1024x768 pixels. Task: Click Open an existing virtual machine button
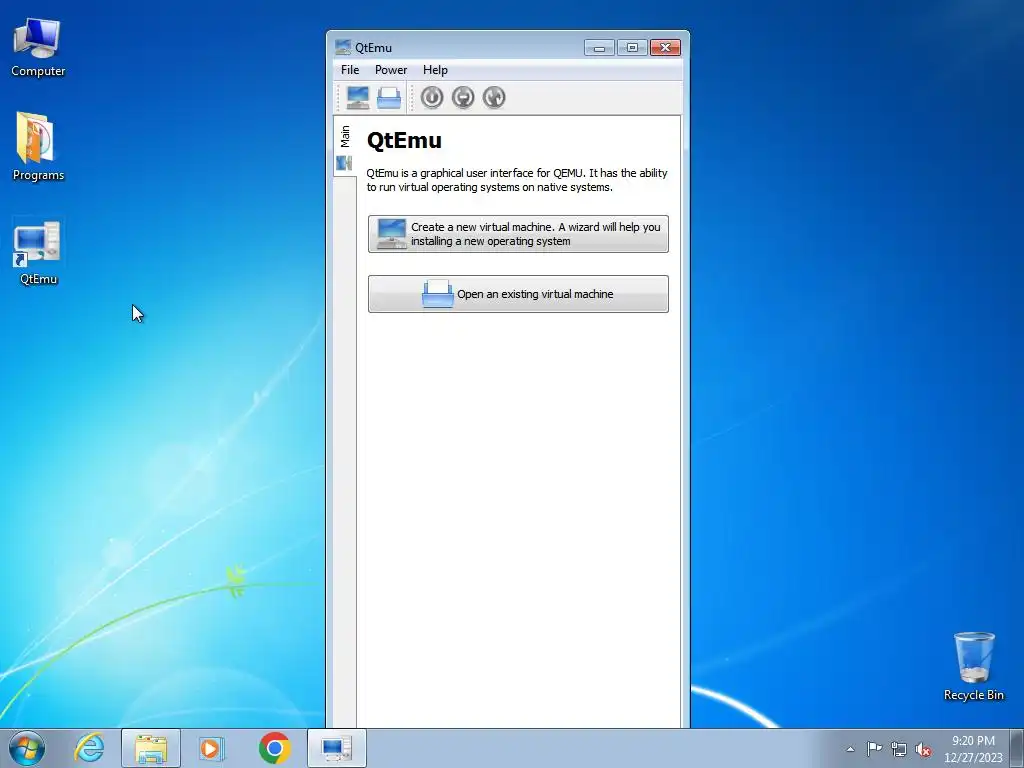pyautogui.click(x=518, y=294)
